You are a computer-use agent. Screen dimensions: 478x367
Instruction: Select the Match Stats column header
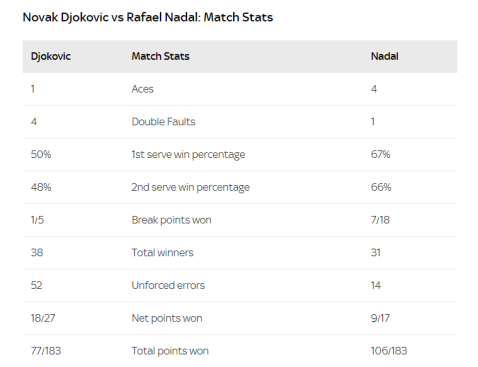click(x=160, y=56)
